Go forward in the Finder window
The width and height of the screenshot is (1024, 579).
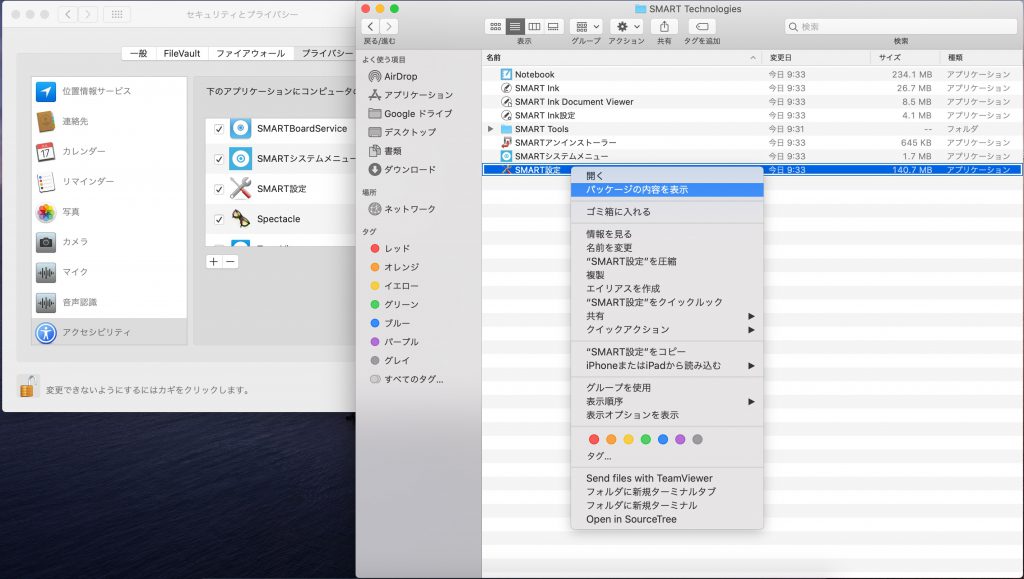[389, 27]
